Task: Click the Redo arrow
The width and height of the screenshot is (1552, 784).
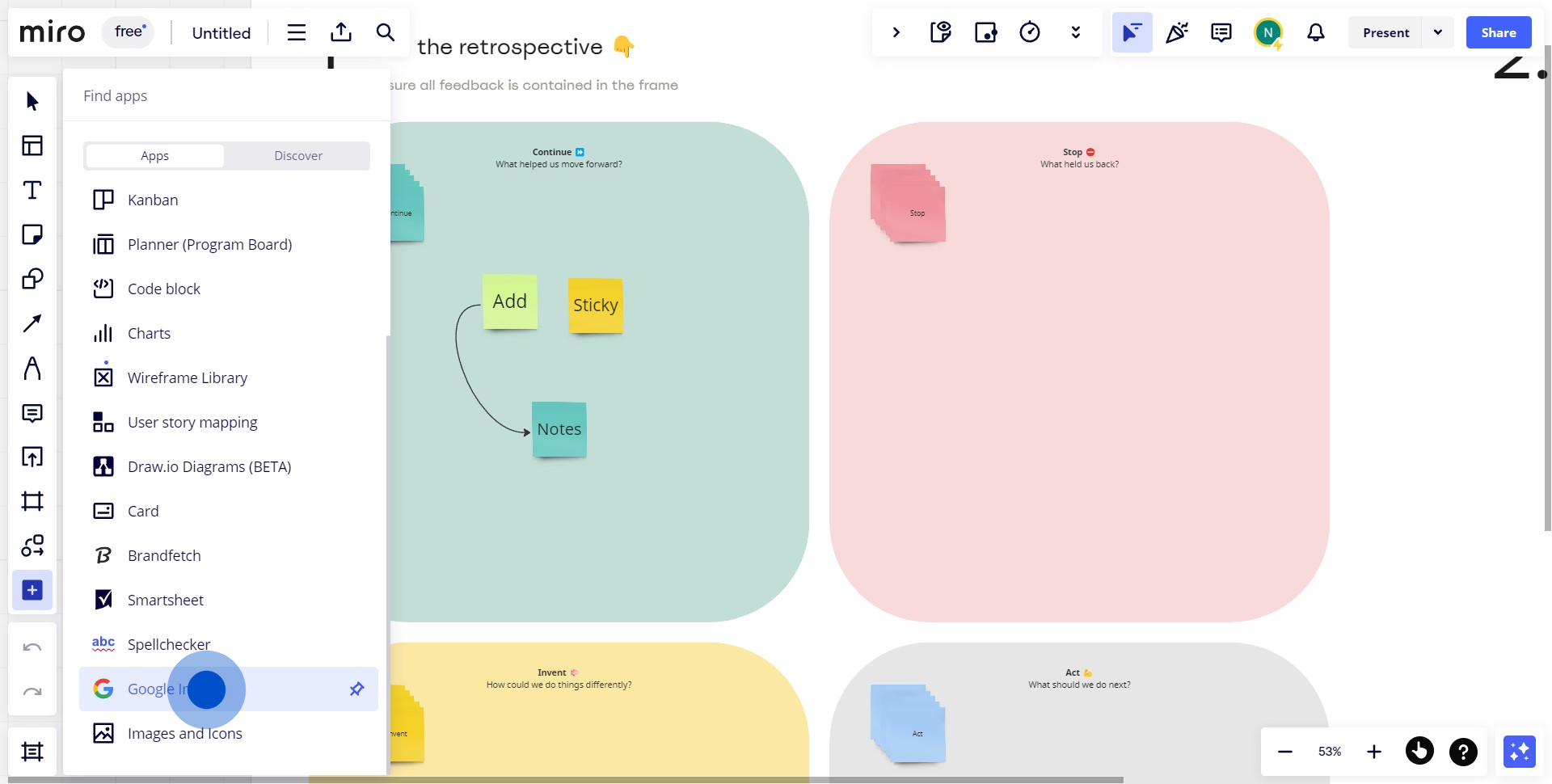Action: (x=32, y=691)
